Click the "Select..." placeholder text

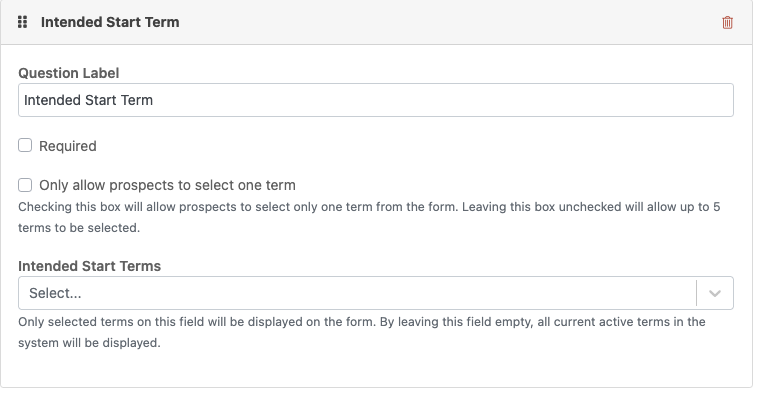55,293
